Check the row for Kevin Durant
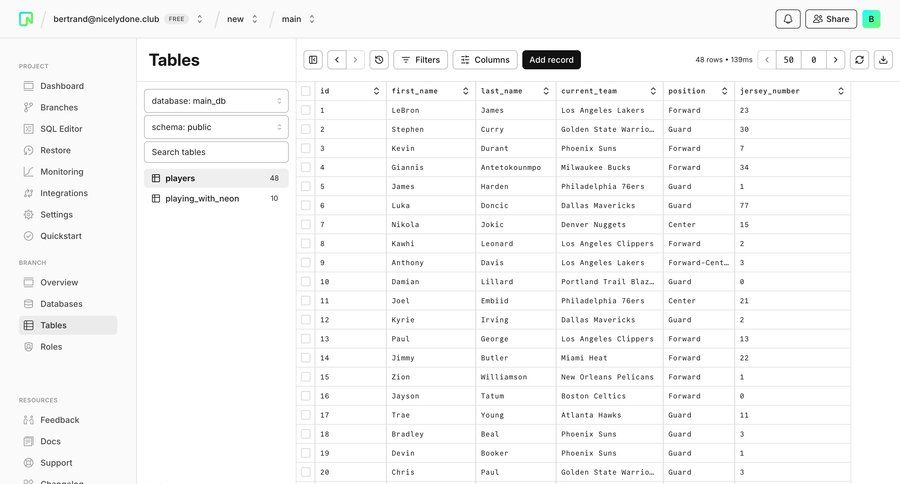Image resolution: width=900 pixels, height=484 pixels. [x=306, y=148]
